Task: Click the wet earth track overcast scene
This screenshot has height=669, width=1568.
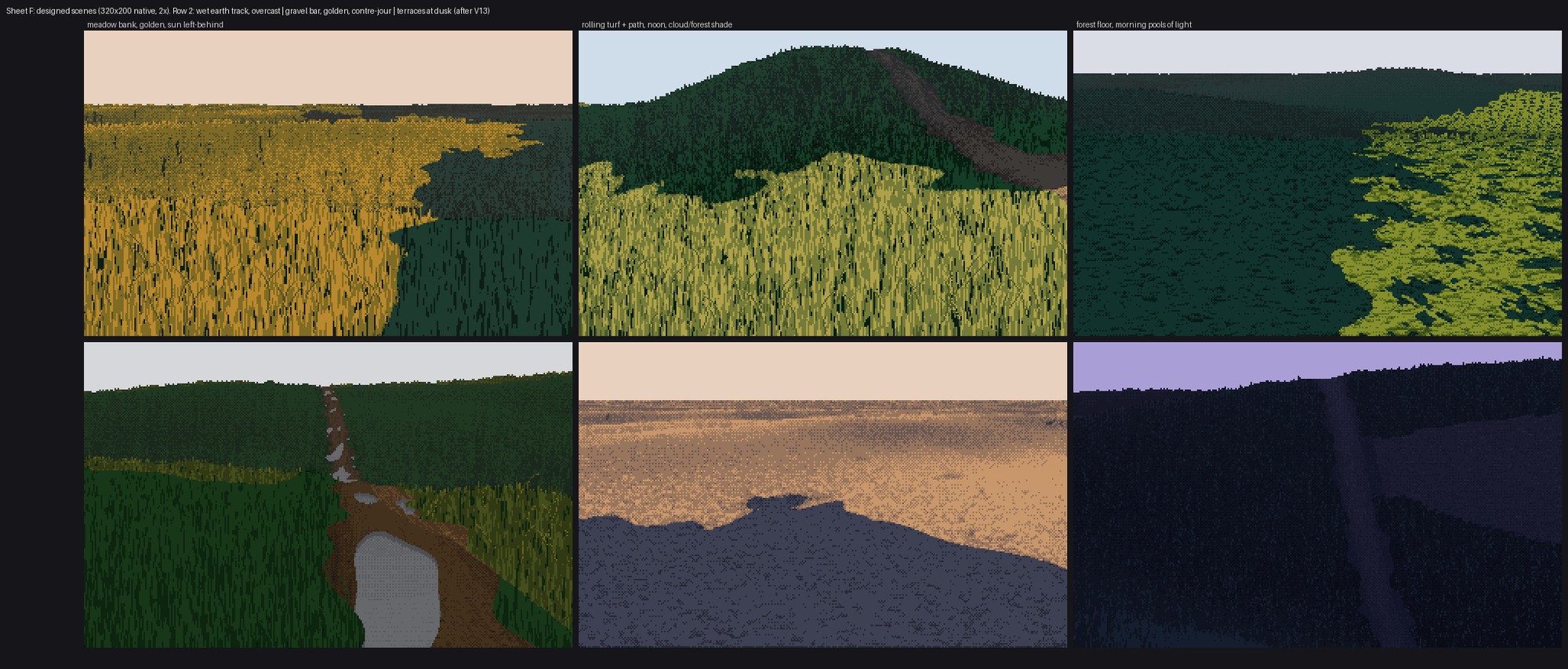Action: tap(328, 495)
